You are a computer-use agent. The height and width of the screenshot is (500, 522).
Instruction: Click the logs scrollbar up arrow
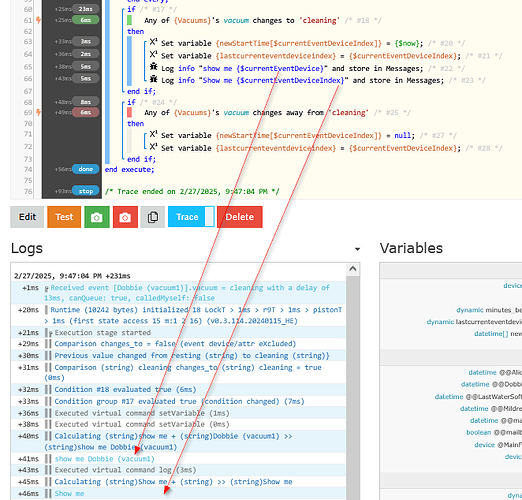(x=353, y=269)
